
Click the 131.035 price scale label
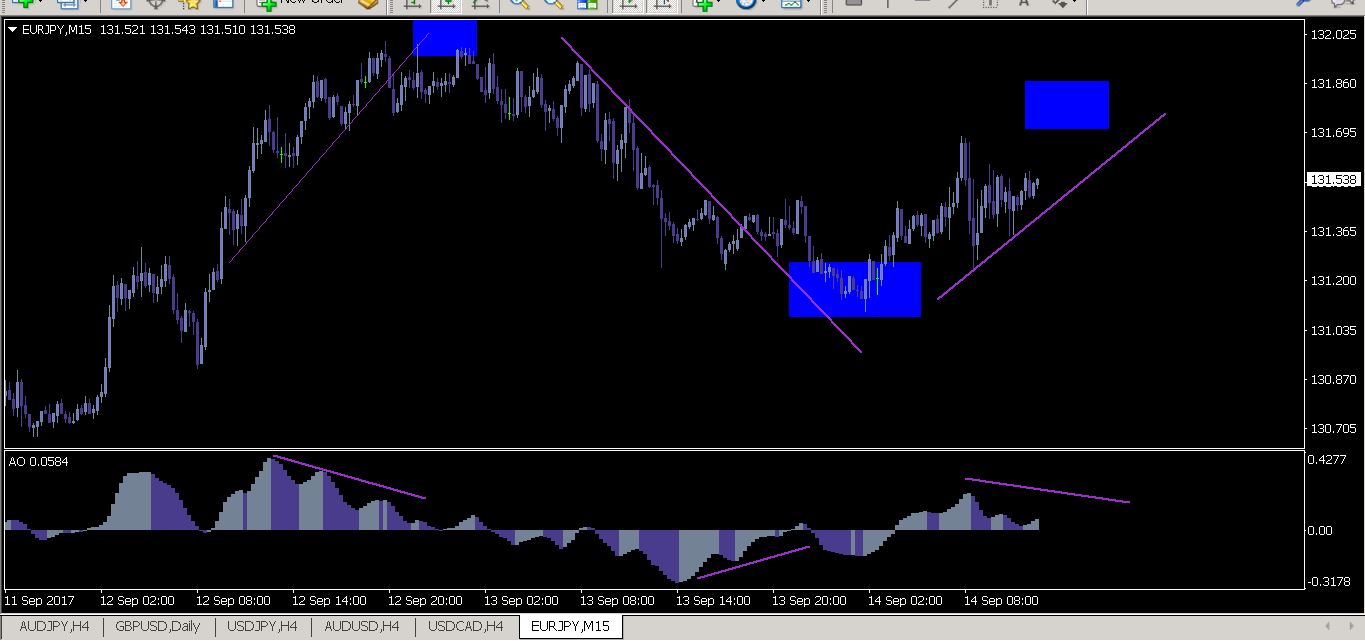[1333, 331]
